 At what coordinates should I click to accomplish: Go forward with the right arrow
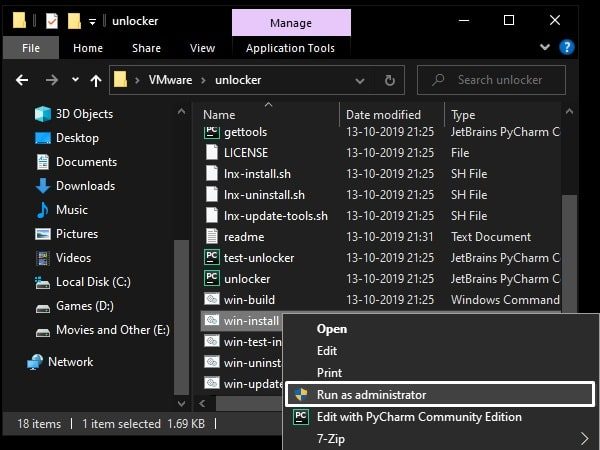(x=52, y=80)
